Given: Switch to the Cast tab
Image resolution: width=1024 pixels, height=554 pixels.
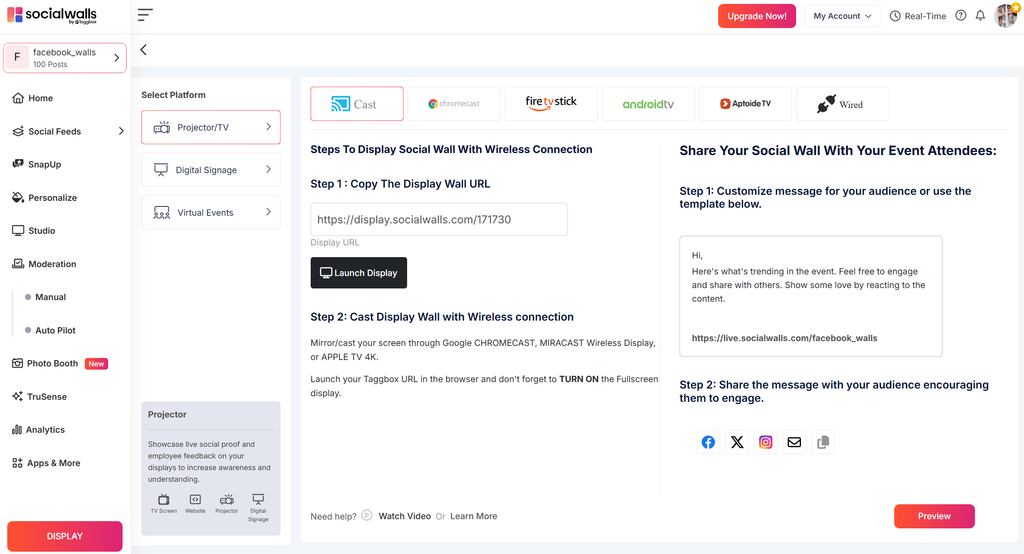Looking at the screenshot, I should click(357, 104).
